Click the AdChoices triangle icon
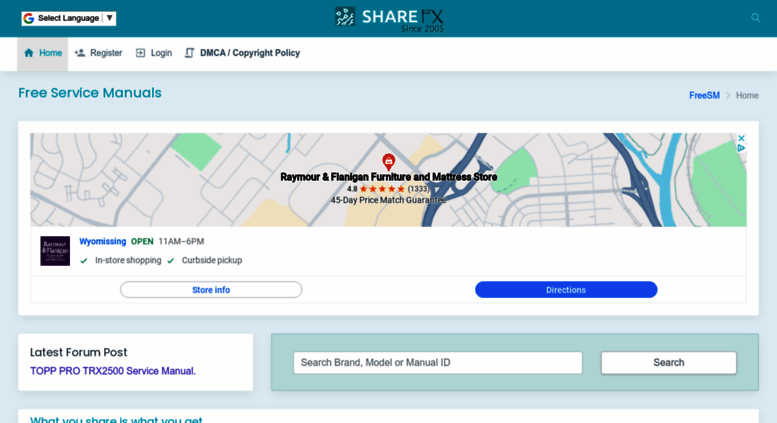 [x=741, y=148]
